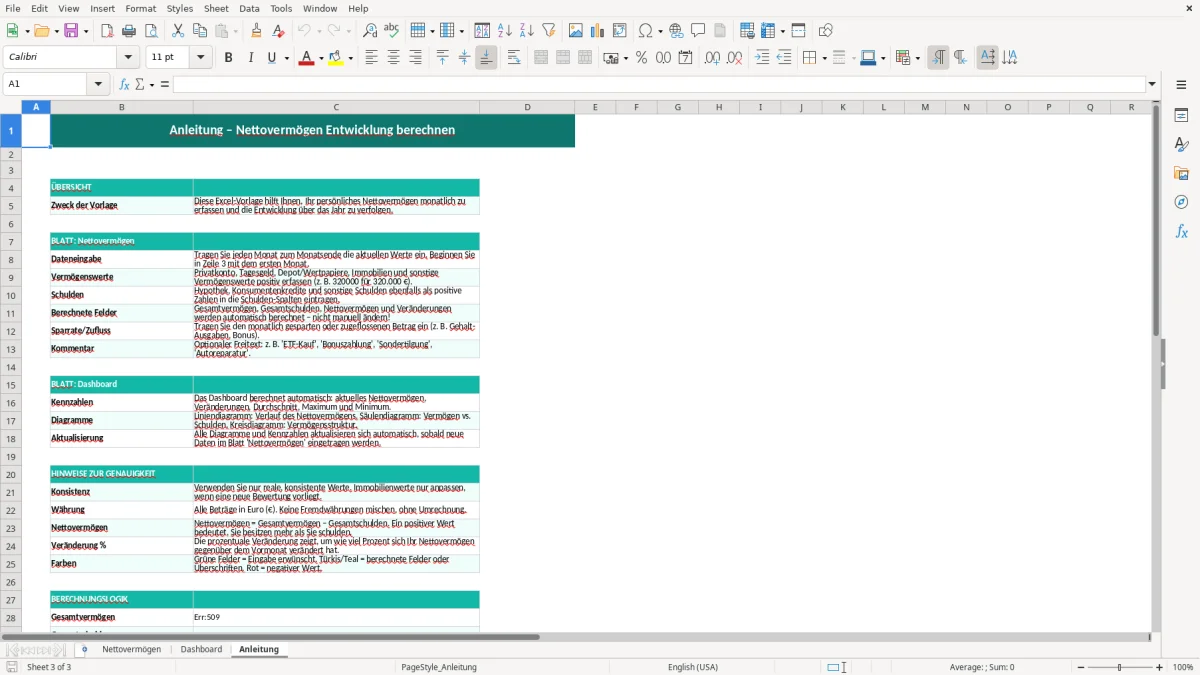Click column header C
This screenshot has width=1200, height=675.
coord(336,107)
